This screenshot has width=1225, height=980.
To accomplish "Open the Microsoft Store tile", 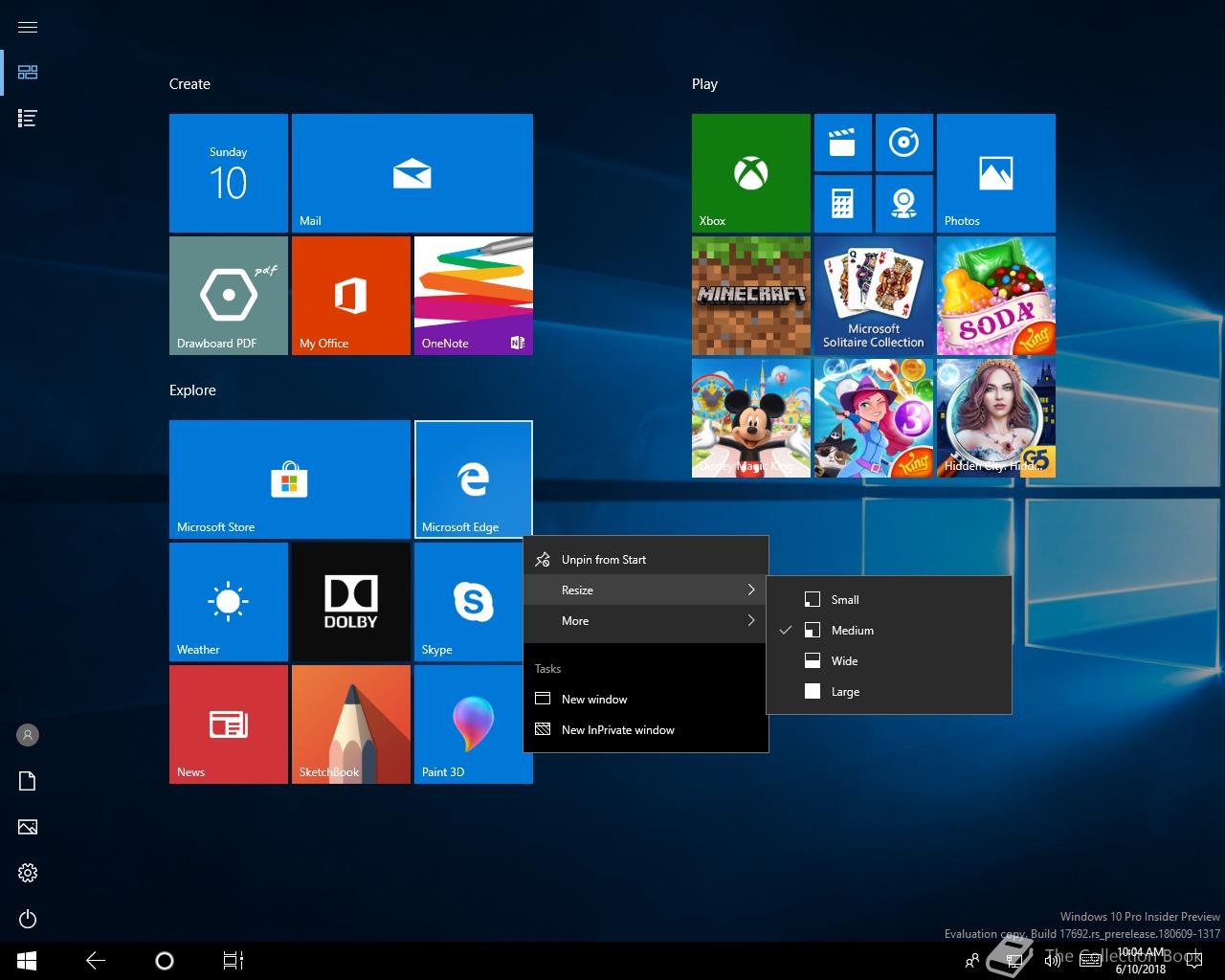I will coord(290,479).
